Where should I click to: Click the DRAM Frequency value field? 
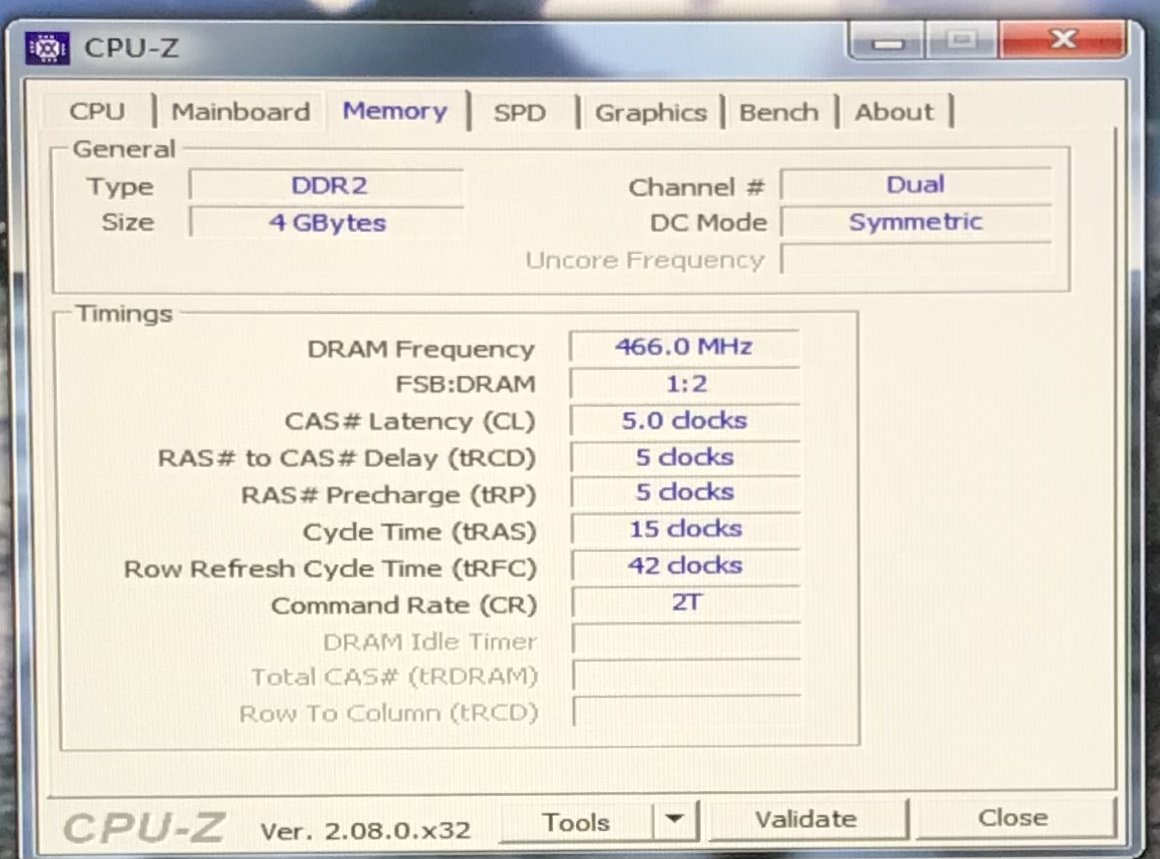click(684, 347)
